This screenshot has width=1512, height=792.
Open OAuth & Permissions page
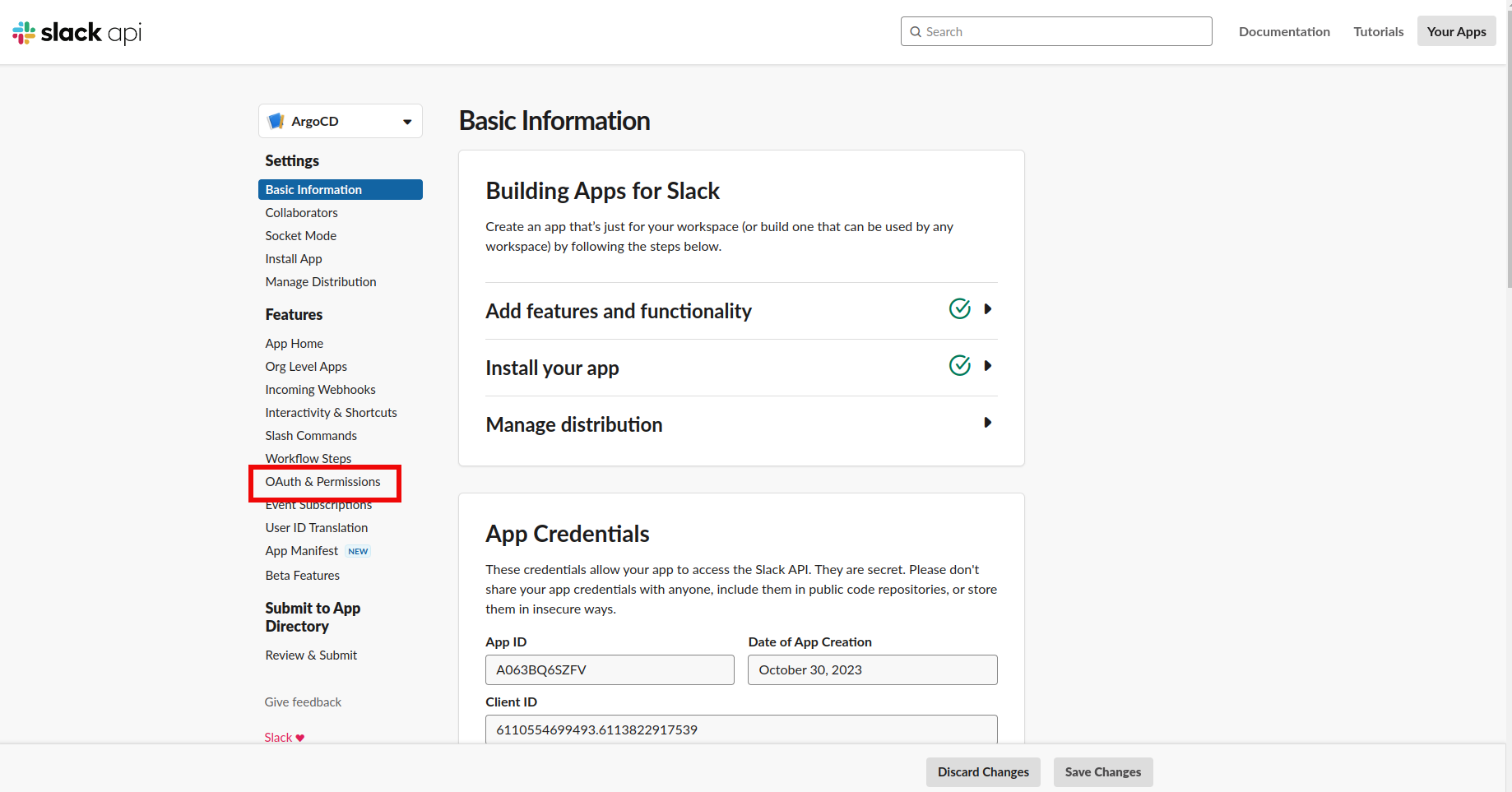click(x=322, y=482)
